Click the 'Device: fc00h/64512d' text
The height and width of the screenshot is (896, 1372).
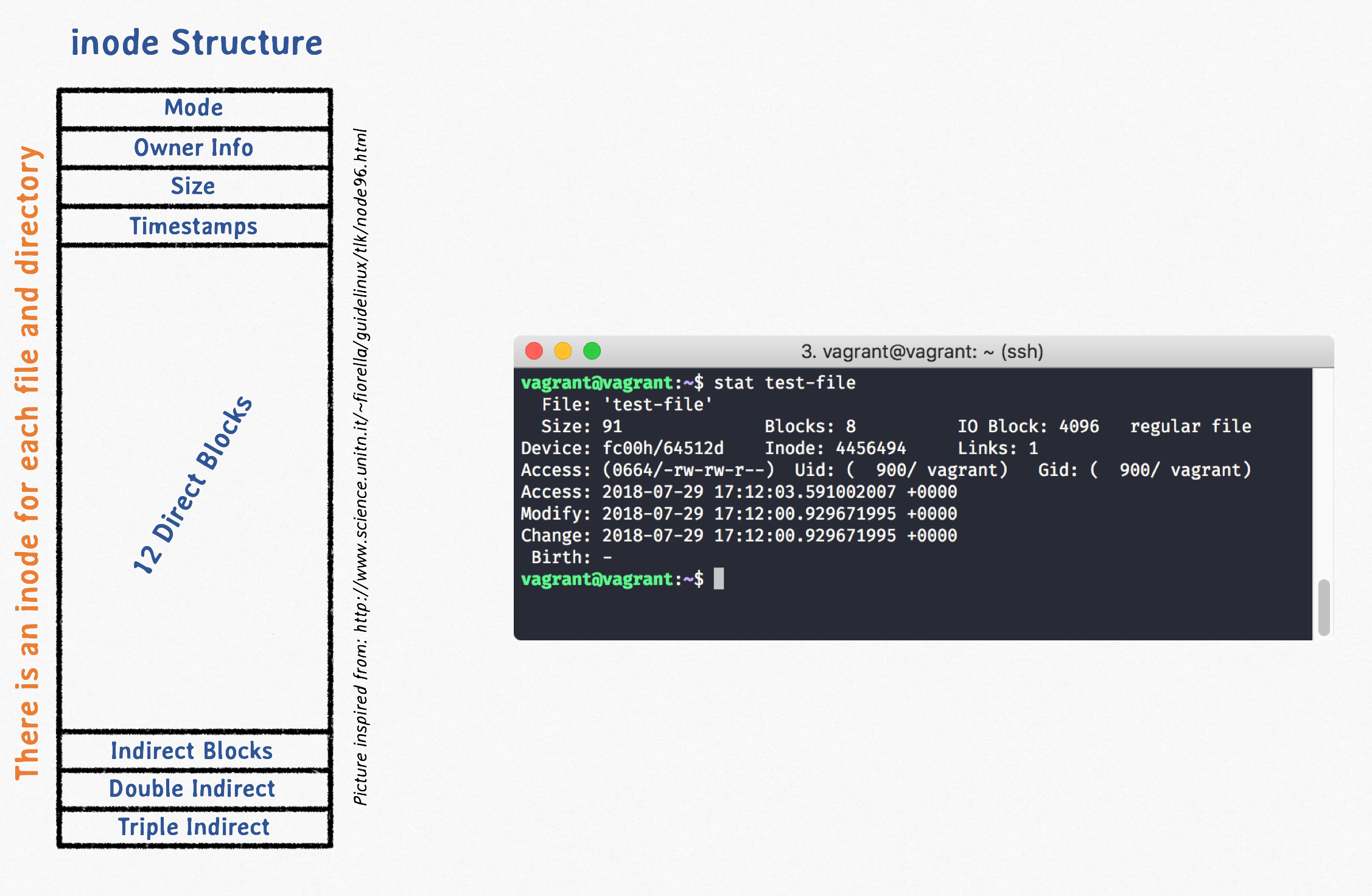(x=622, y=449)
